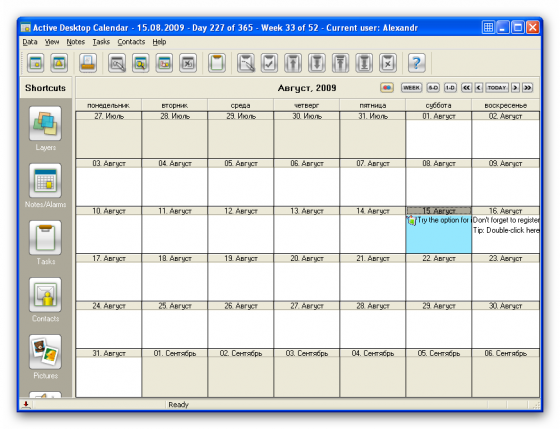Click the move task to bottom icon
Screen dimensions: 560x429
tap(364, 63)
